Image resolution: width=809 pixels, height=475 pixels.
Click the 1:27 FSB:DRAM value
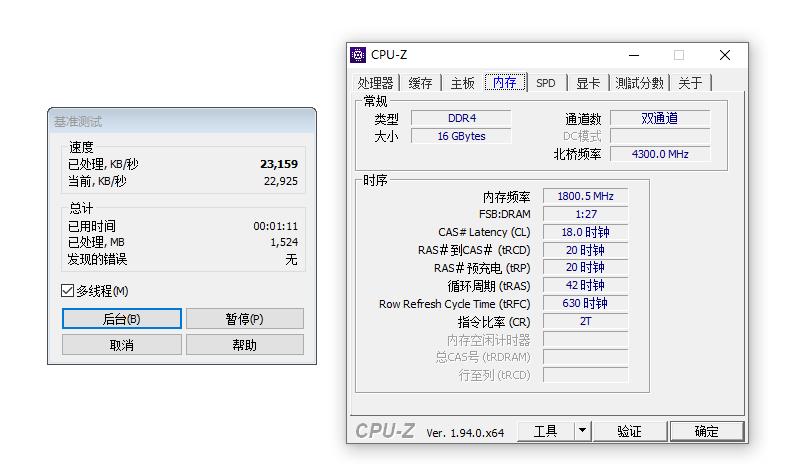tap(586, 214)
